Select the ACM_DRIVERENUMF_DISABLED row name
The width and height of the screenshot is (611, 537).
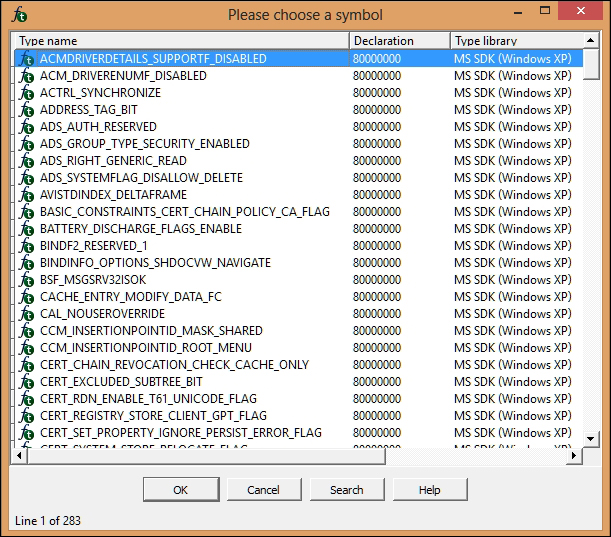124,76
